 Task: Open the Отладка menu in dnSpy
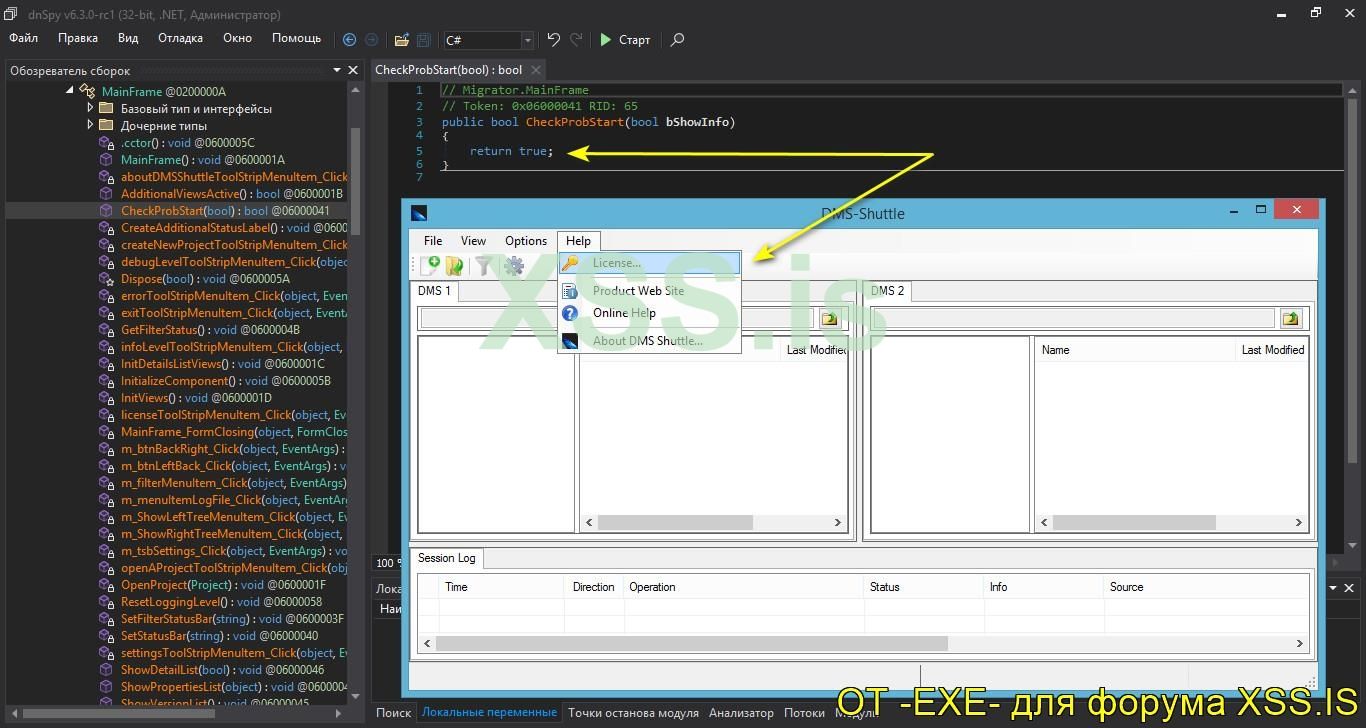[180, 38]
